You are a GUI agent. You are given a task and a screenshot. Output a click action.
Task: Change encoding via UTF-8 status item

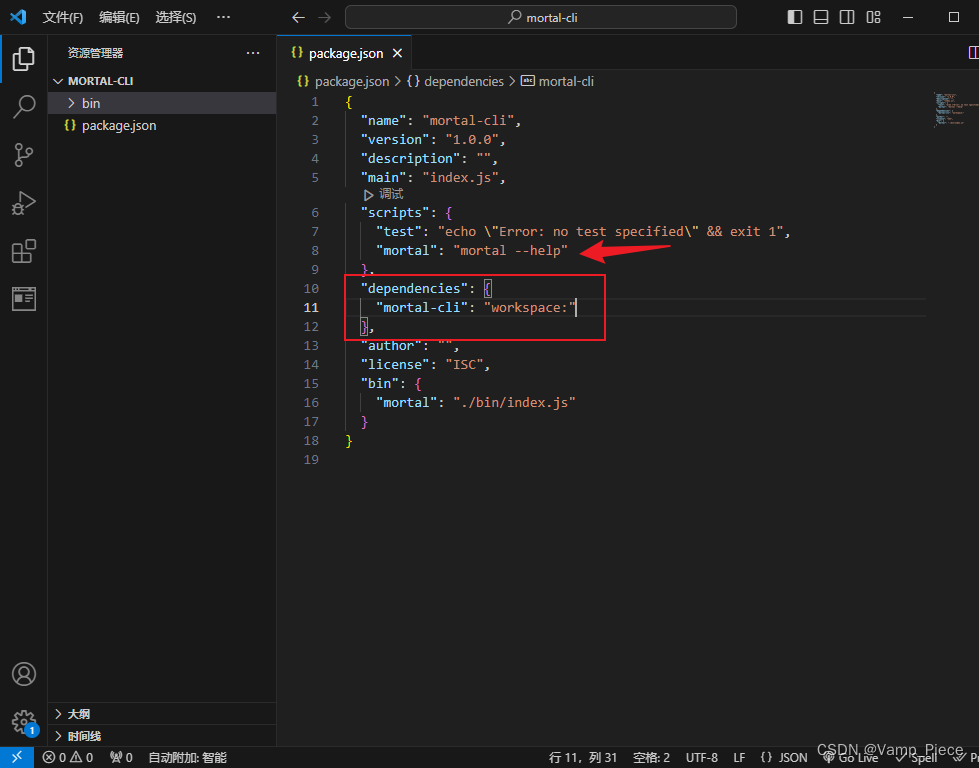coord(702,757)
